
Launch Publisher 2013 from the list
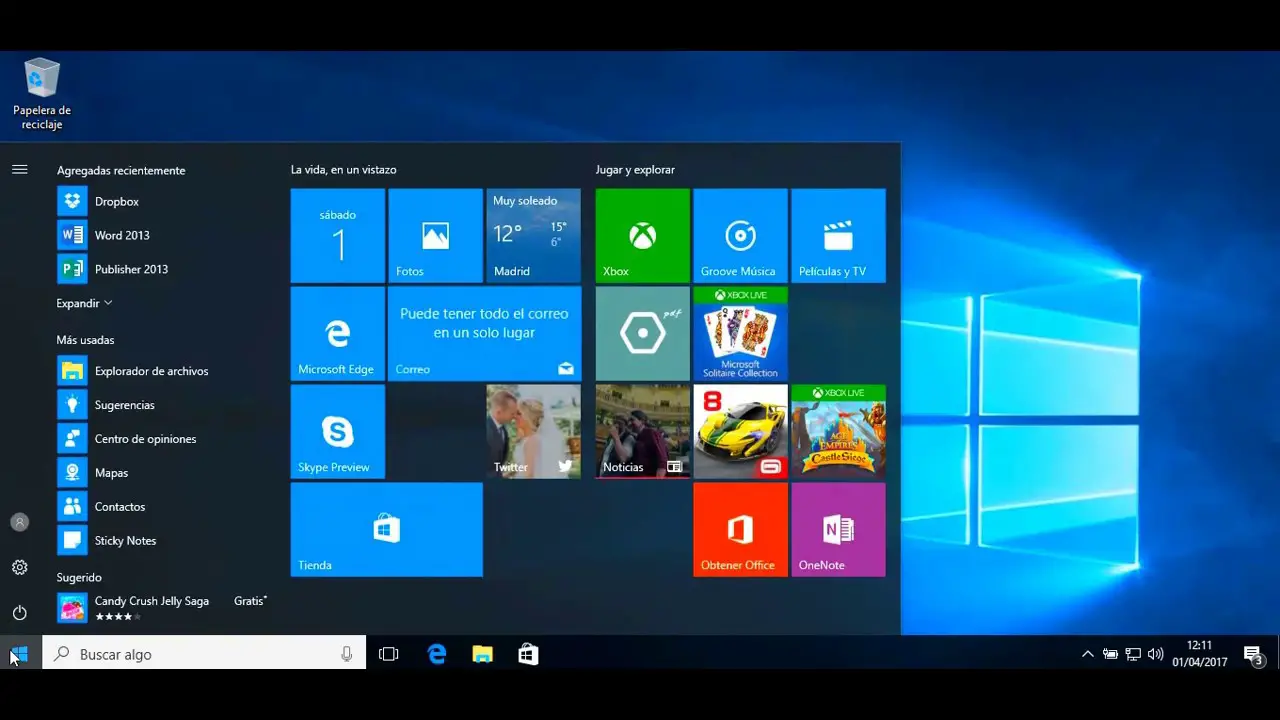point(160,269)
